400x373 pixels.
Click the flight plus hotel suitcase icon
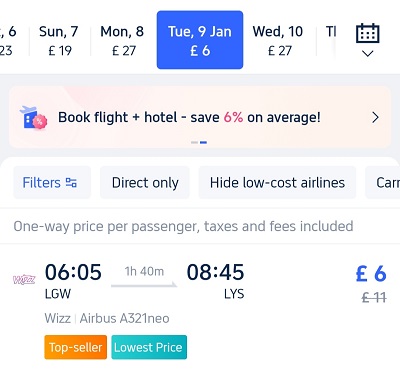33,117
